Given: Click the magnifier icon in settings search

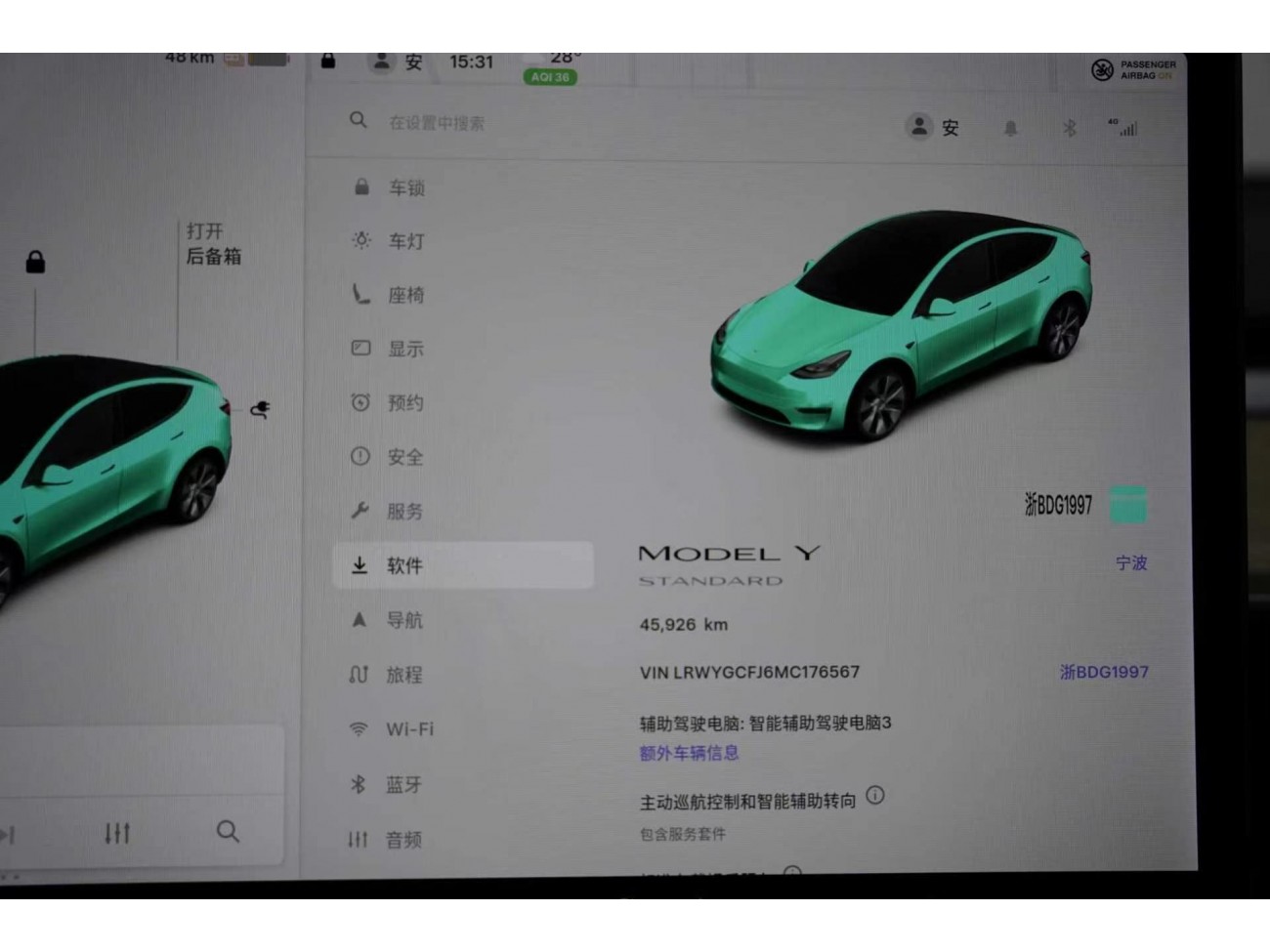Looking at the screenshot, I should 359,120.
